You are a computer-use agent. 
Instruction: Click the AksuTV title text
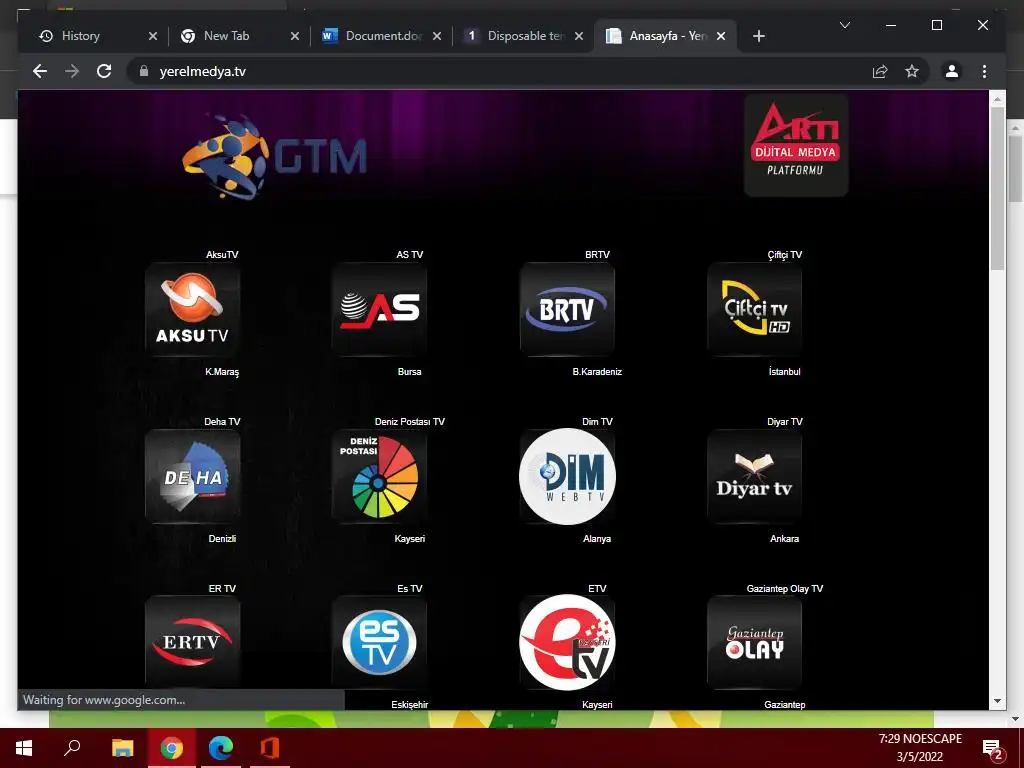click(222, 255)
